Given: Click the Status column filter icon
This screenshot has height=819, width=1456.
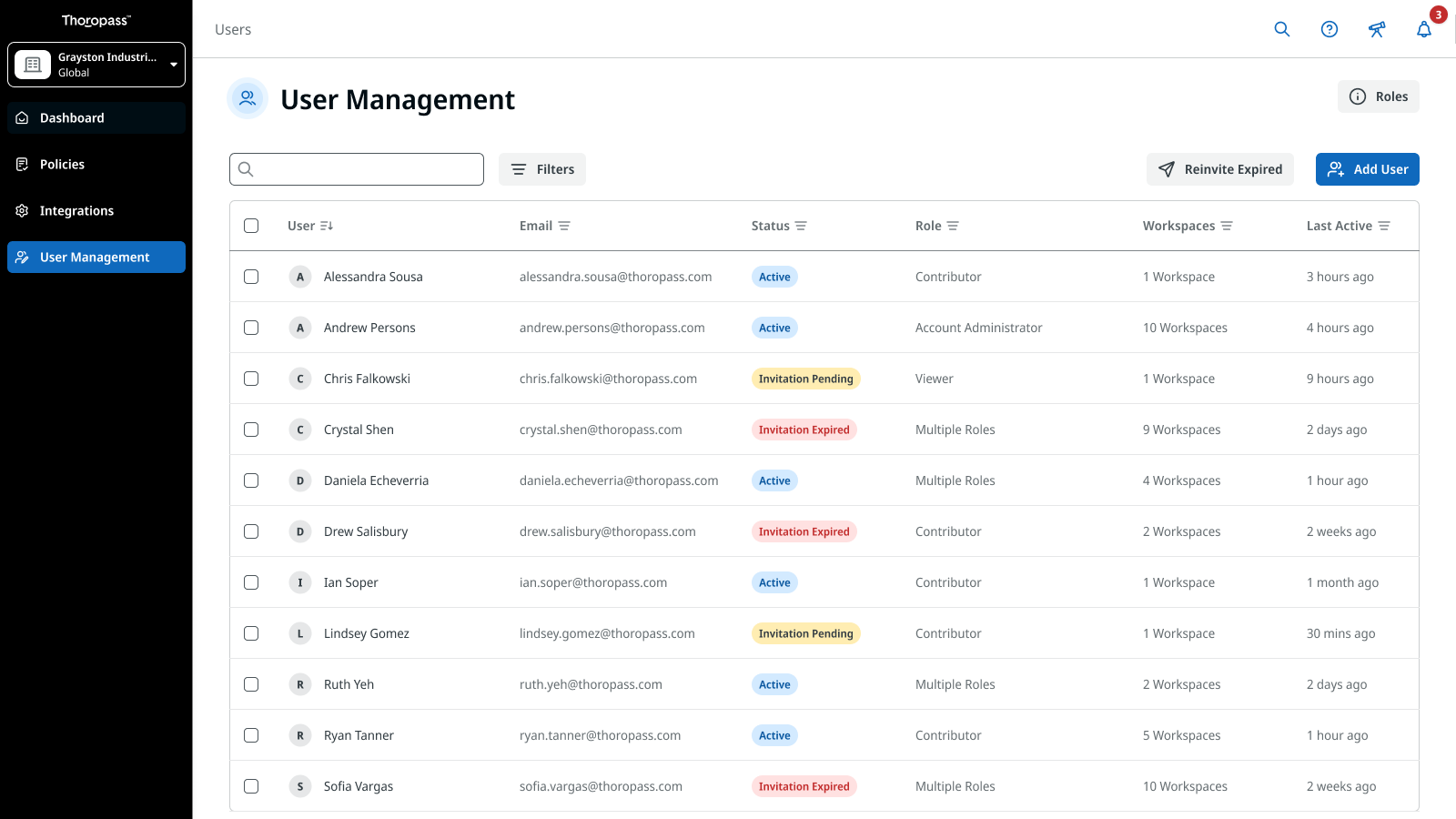Looking at the screenshot, I should pyautogui.click(x=801, y=226).
